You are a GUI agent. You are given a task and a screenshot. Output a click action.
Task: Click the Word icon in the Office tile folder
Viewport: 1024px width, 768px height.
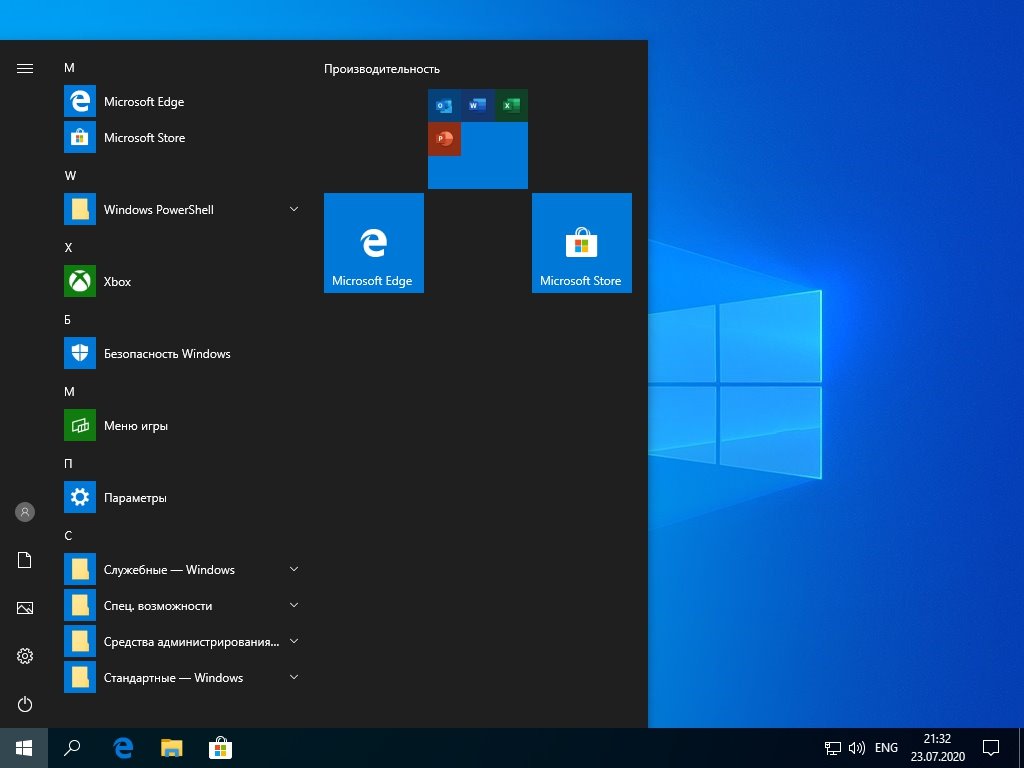[477, 105]
